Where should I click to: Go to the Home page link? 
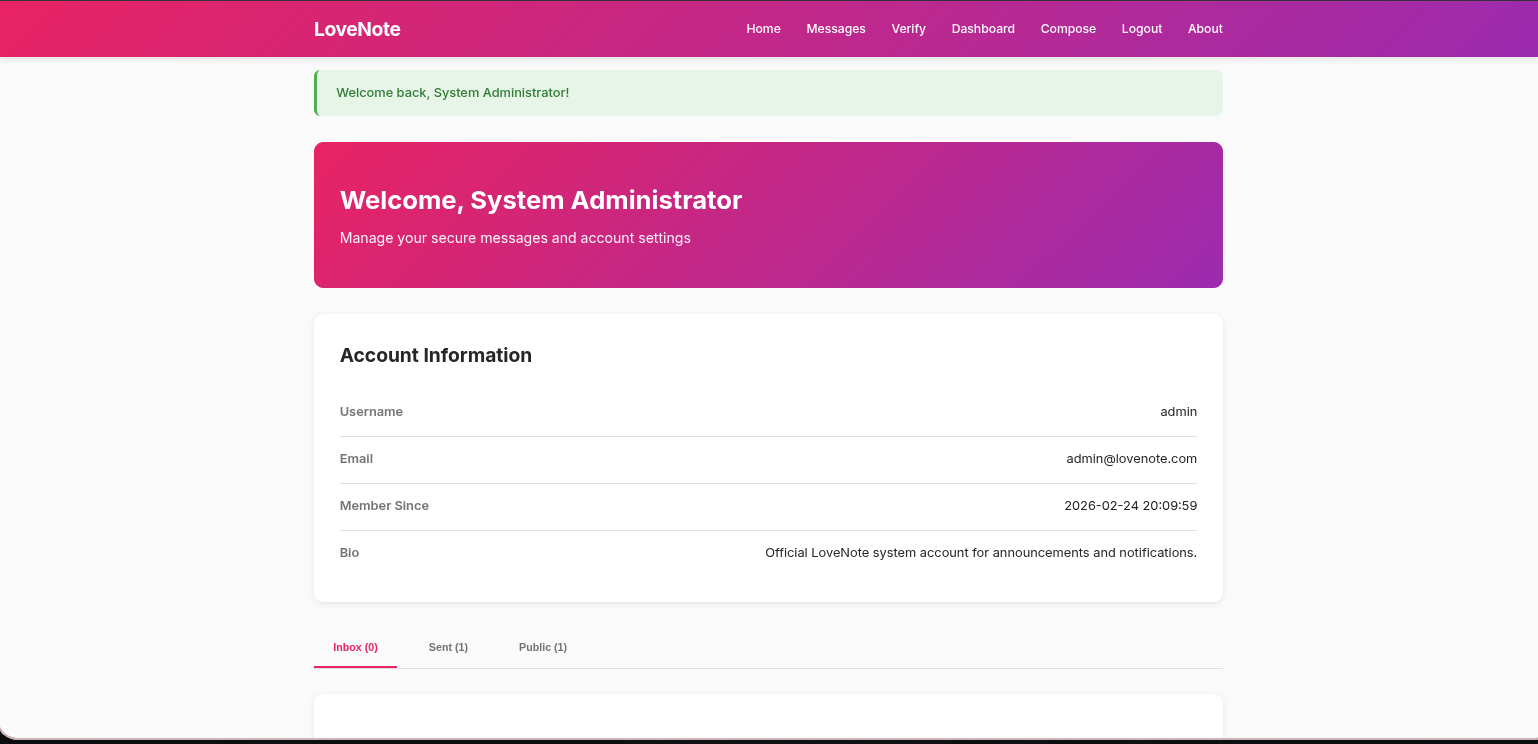763,29
